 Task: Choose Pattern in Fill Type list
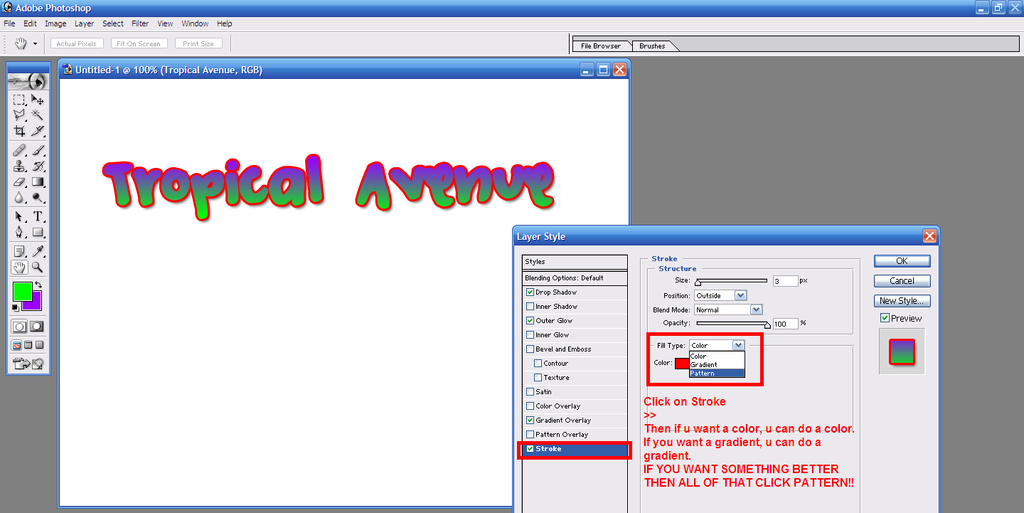click(x=716, y=373)
